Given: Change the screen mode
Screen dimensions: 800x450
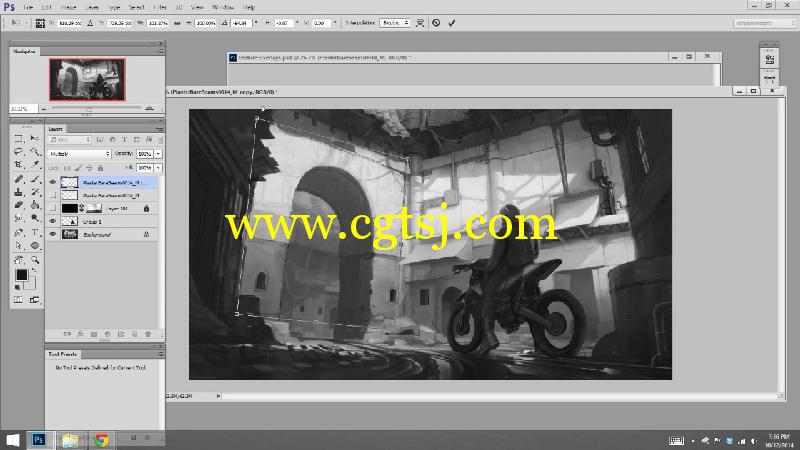Looking at the screenshot, I should pyautogui.click(x=34, y=300).
